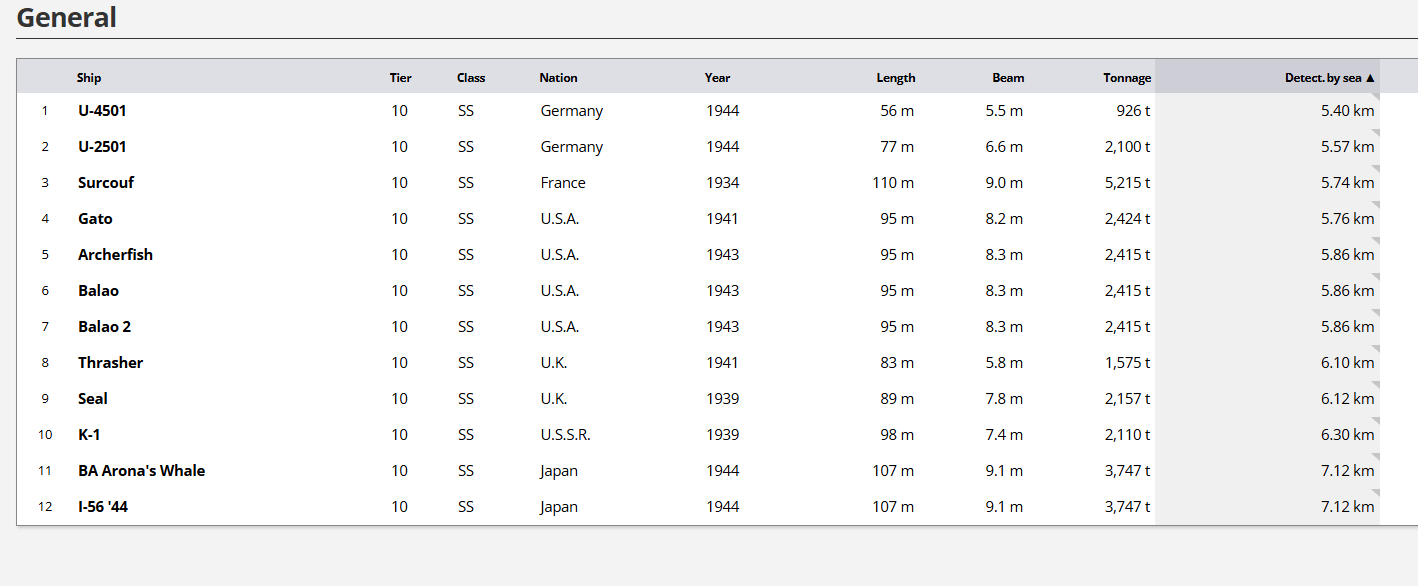This screenshot has width=1418, height=586.
Task: Sort by Length column header
Action: (x=895, y=78)
